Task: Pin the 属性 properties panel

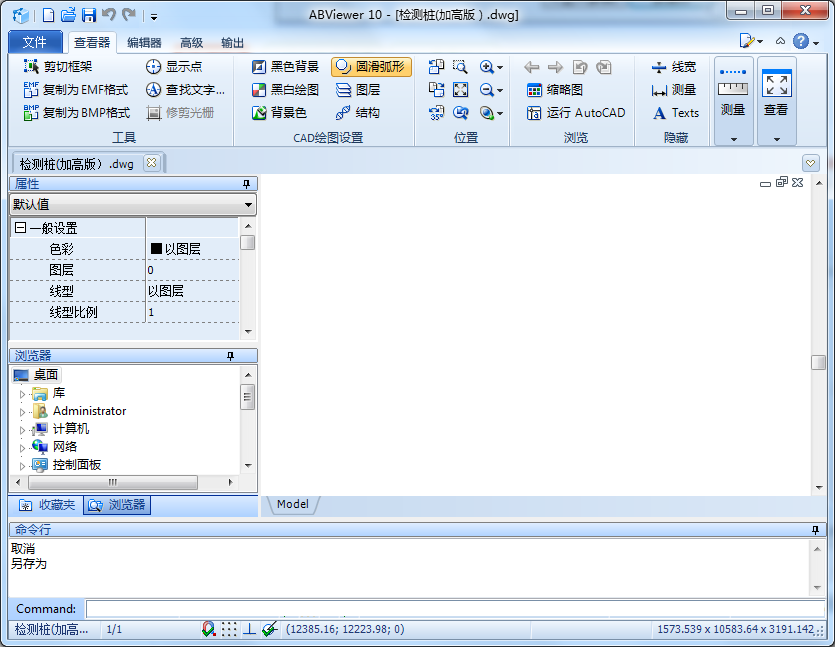Action: point(246,184)
